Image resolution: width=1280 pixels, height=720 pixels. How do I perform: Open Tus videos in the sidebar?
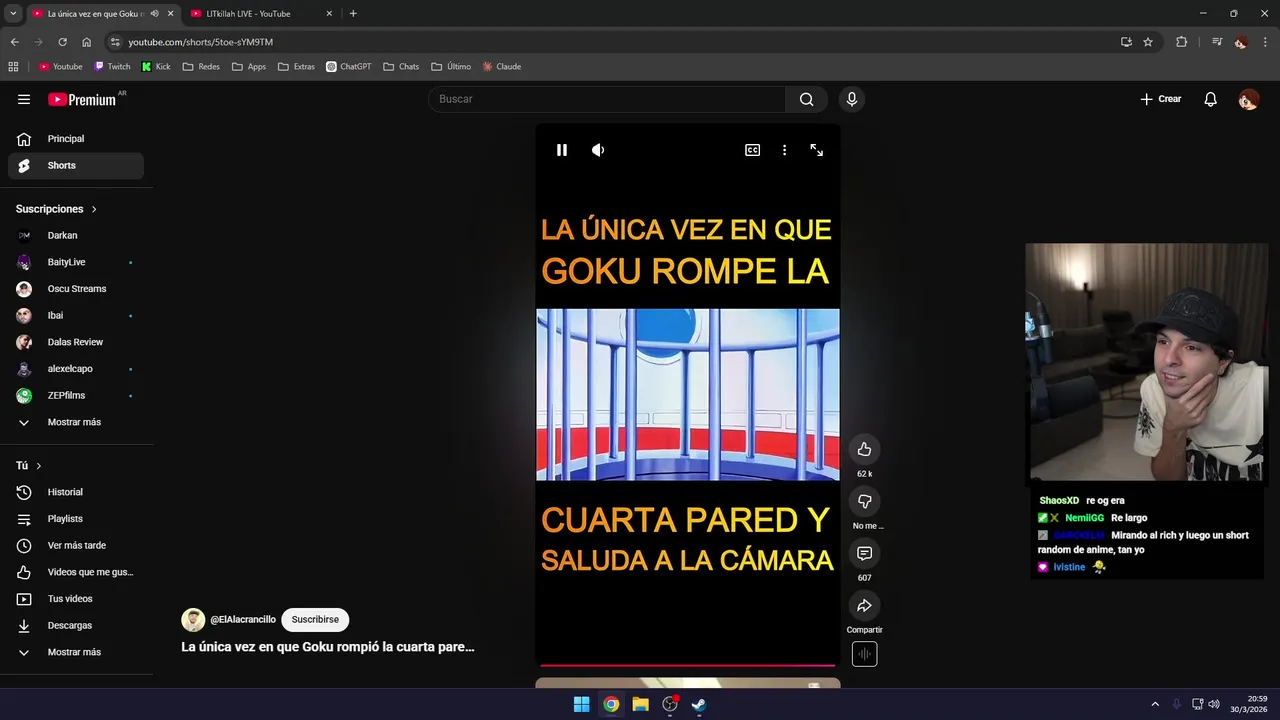pos(76,599)
